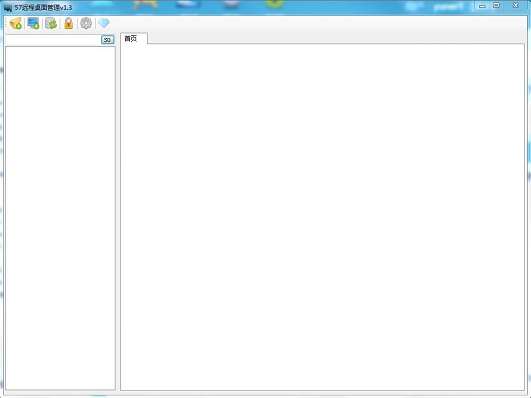This screenshot has height=398, width=531.
Task: Click inside the blank 首页 content area
Action: (322, 217)
